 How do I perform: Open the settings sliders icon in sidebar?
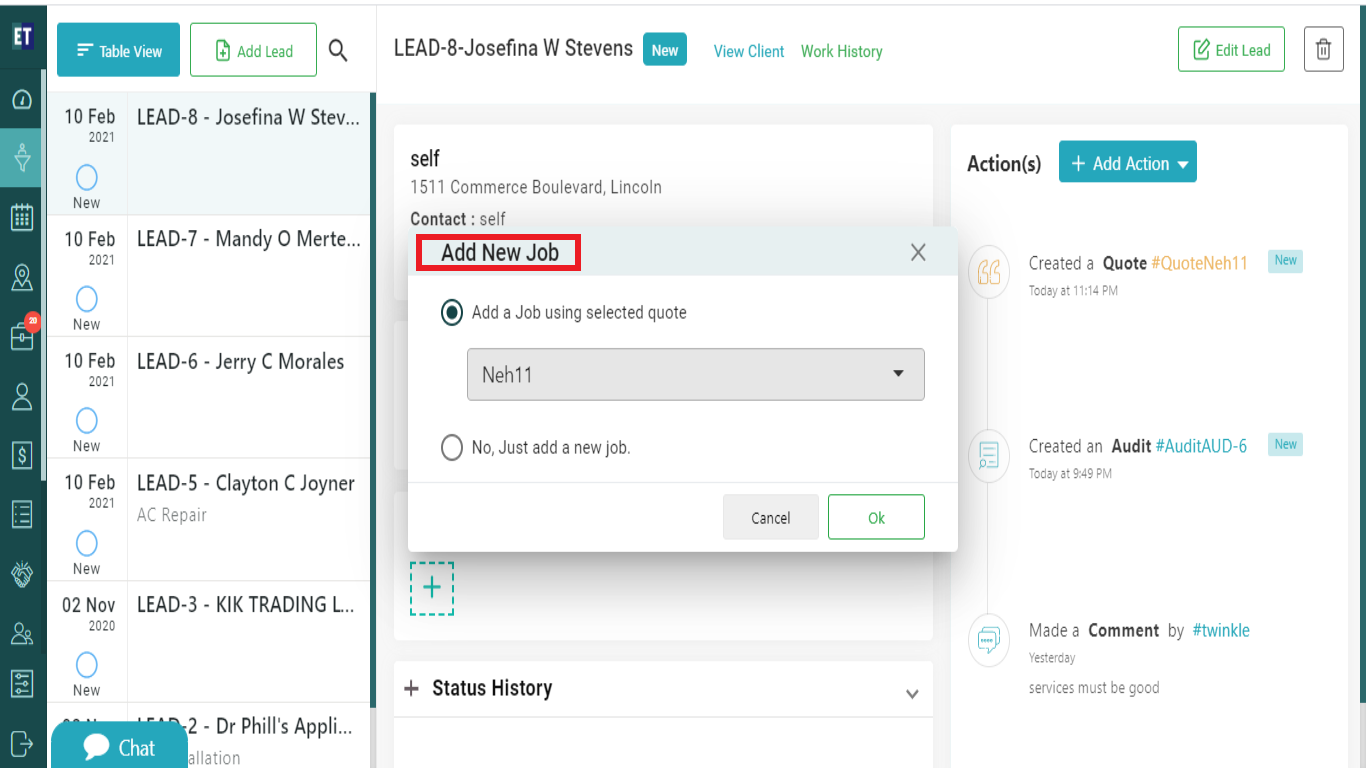[x=22, y=683]
